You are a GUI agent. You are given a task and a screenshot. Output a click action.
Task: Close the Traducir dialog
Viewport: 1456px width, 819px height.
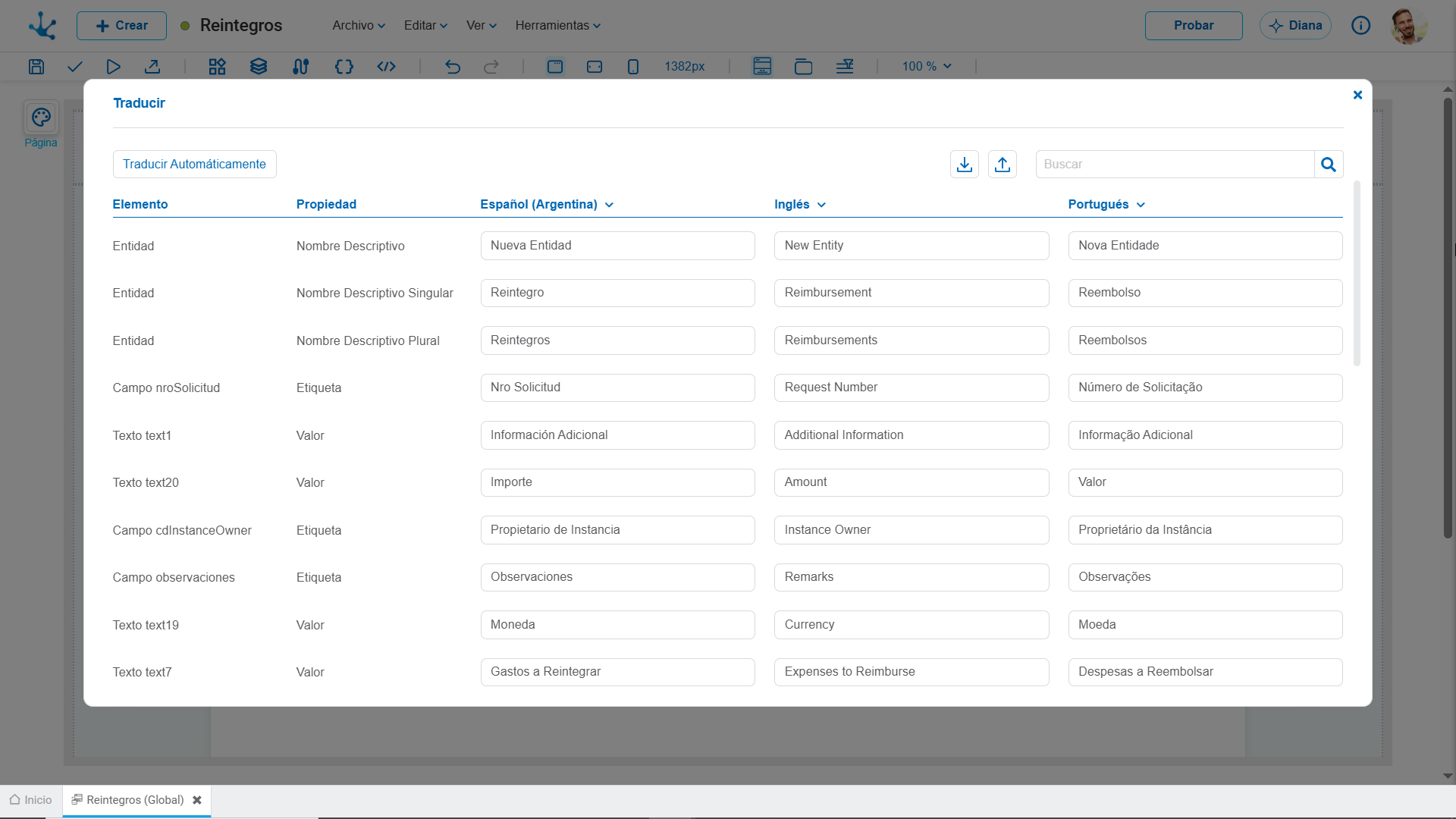pyautogui.click(x=1357, y=95)
